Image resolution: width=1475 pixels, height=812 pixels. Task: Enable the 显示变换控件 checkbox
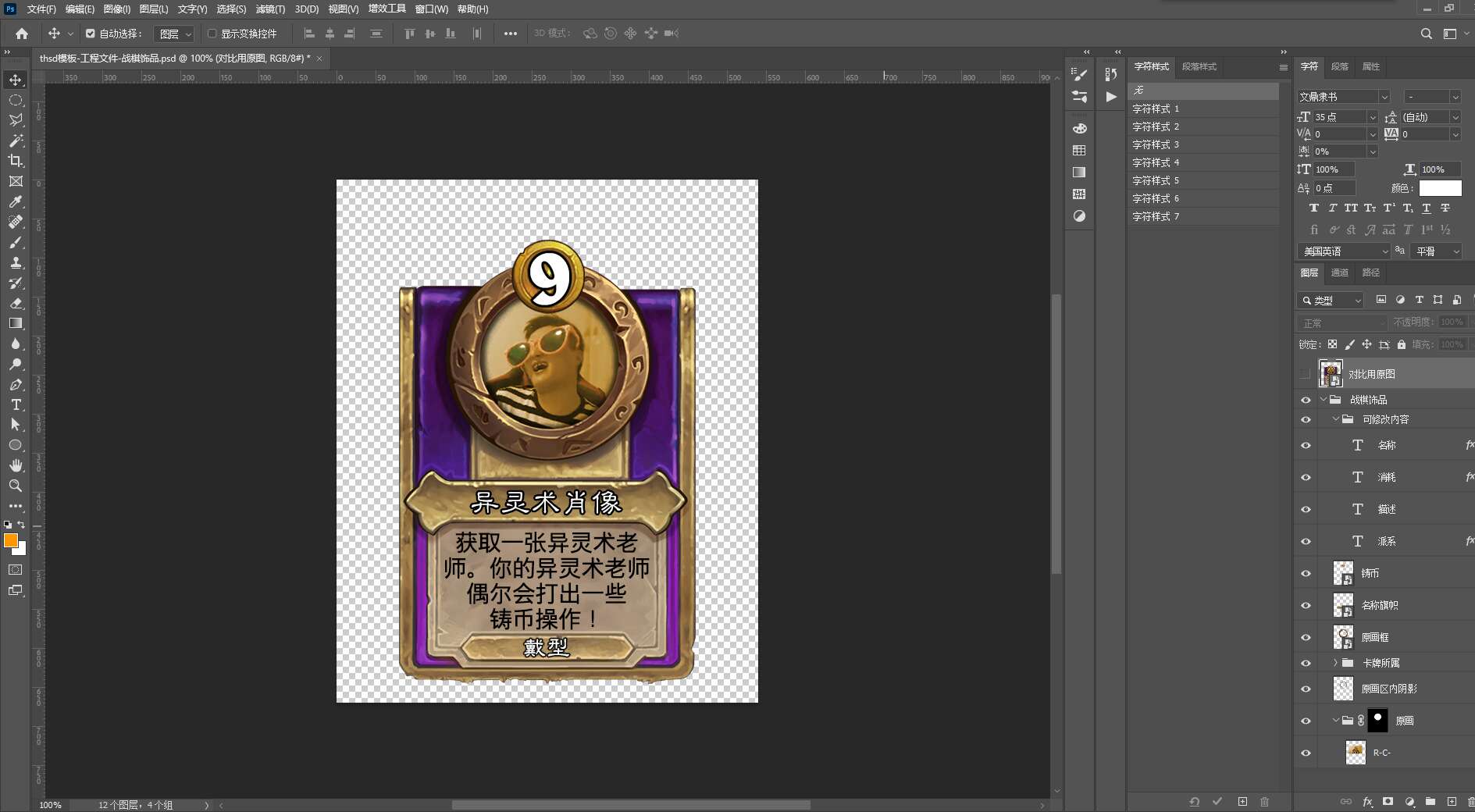coord(212,34)
